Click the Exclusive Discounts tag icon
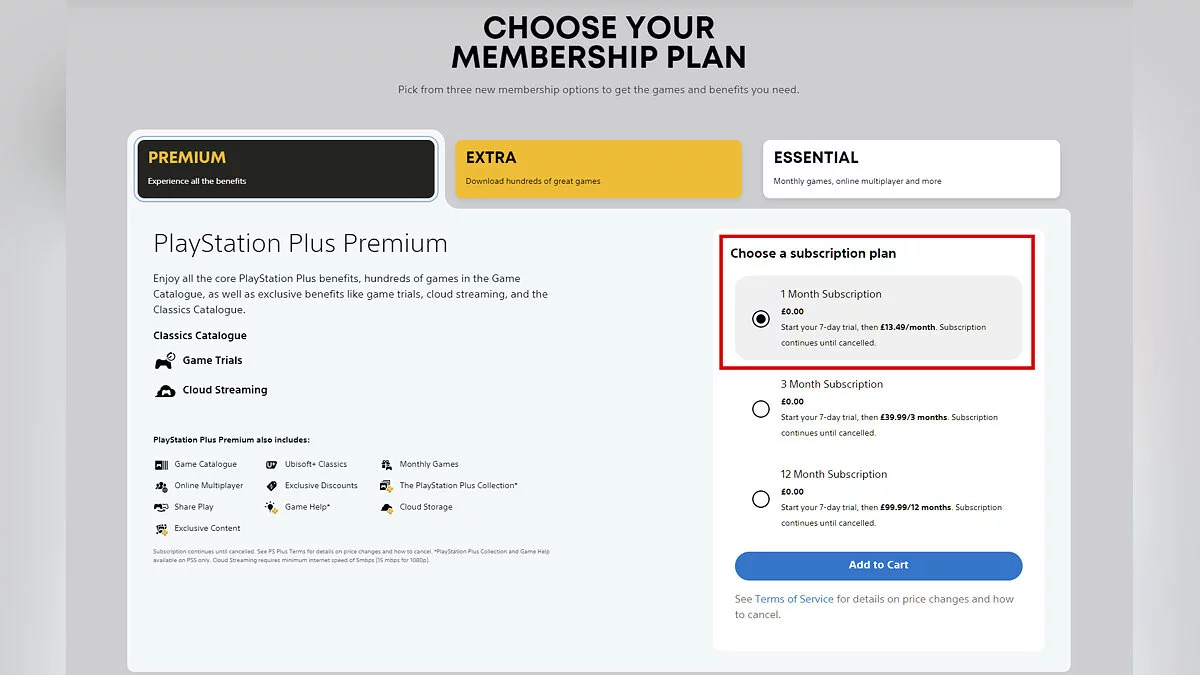Image resolution: width=1200 pixels, height=675 pixels. click(x=271, y=486)
